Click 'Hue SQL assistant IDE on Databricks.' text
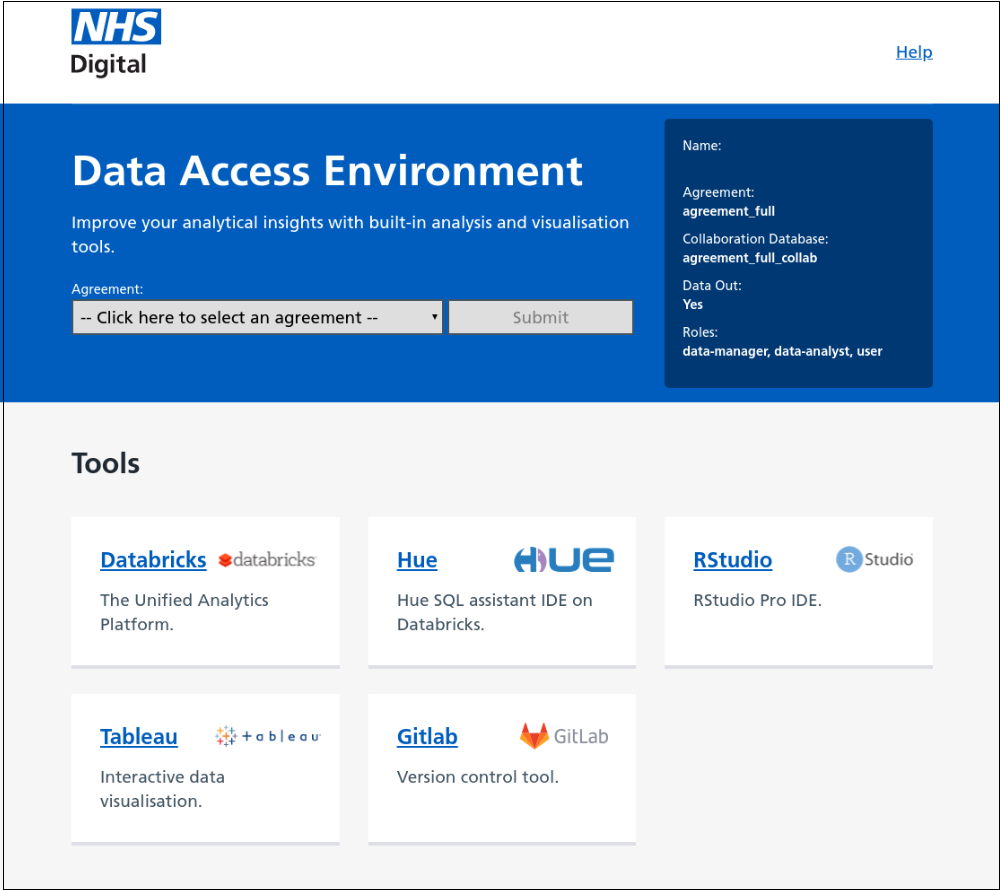Image resolution: width=1000 pixels, height=890 pixels. [x=494, y=612]
